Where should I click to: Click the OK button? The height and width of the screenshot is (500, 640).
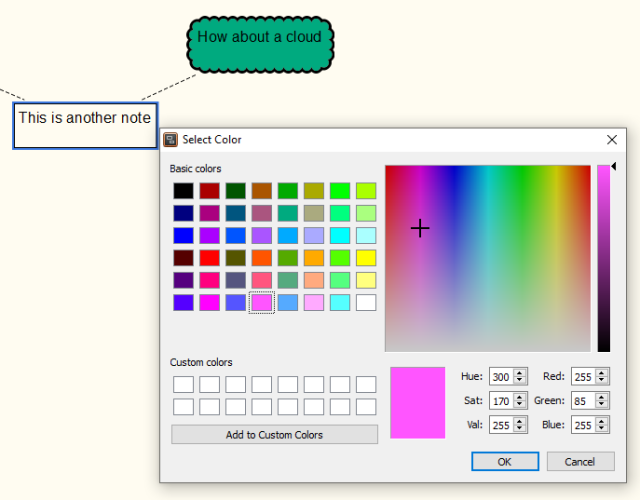tap(505, 461)
